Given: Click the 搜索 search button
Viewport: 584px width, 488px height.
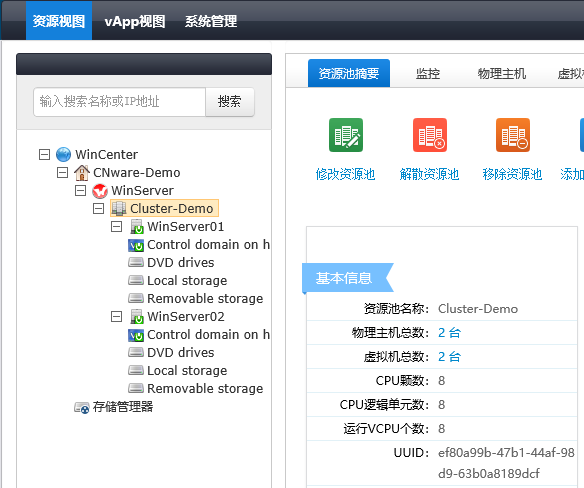Looking at the screenshot, I should (230, 102).
